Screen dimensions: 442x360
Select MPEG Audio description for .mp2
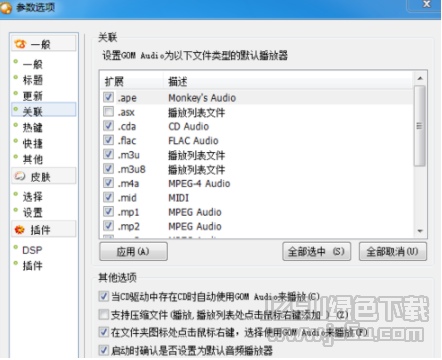(x=195, y=227)
